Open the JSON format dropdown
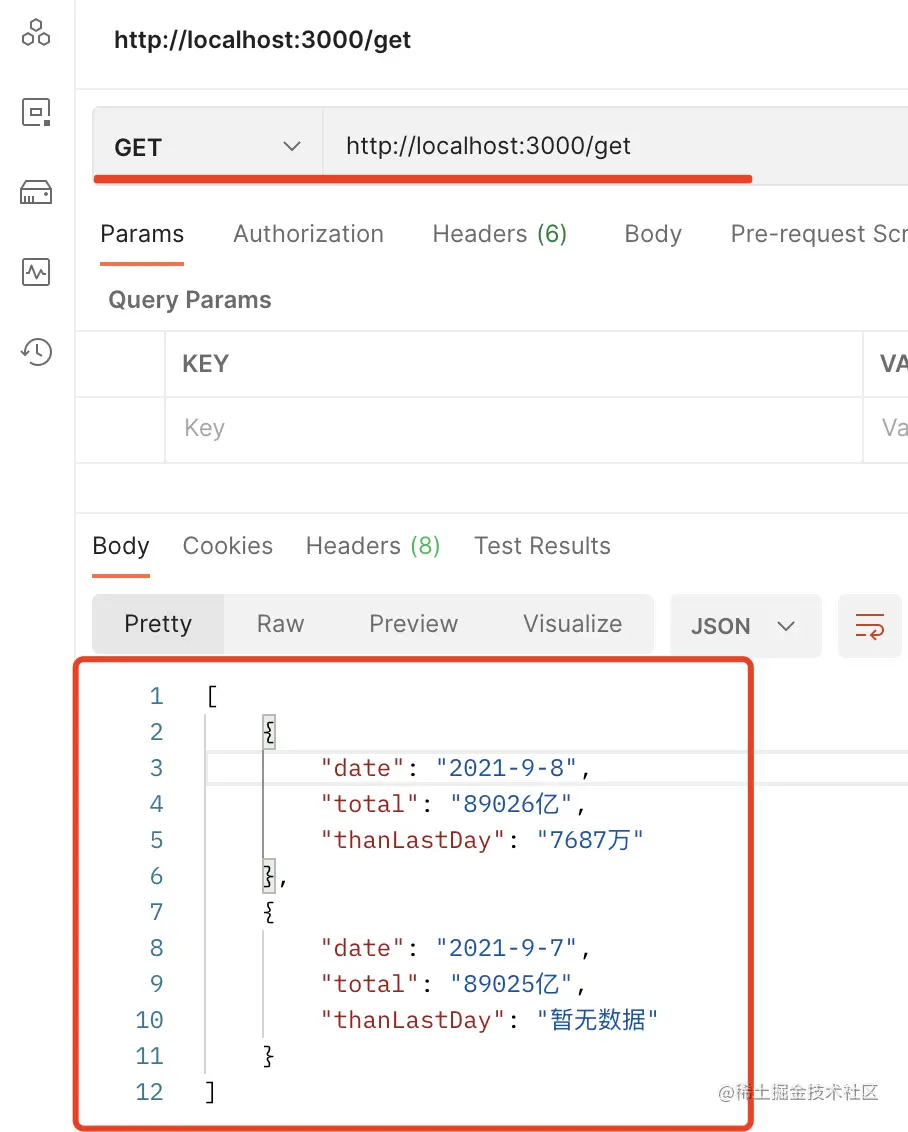 pyautogui.click(x=746, y=626)
